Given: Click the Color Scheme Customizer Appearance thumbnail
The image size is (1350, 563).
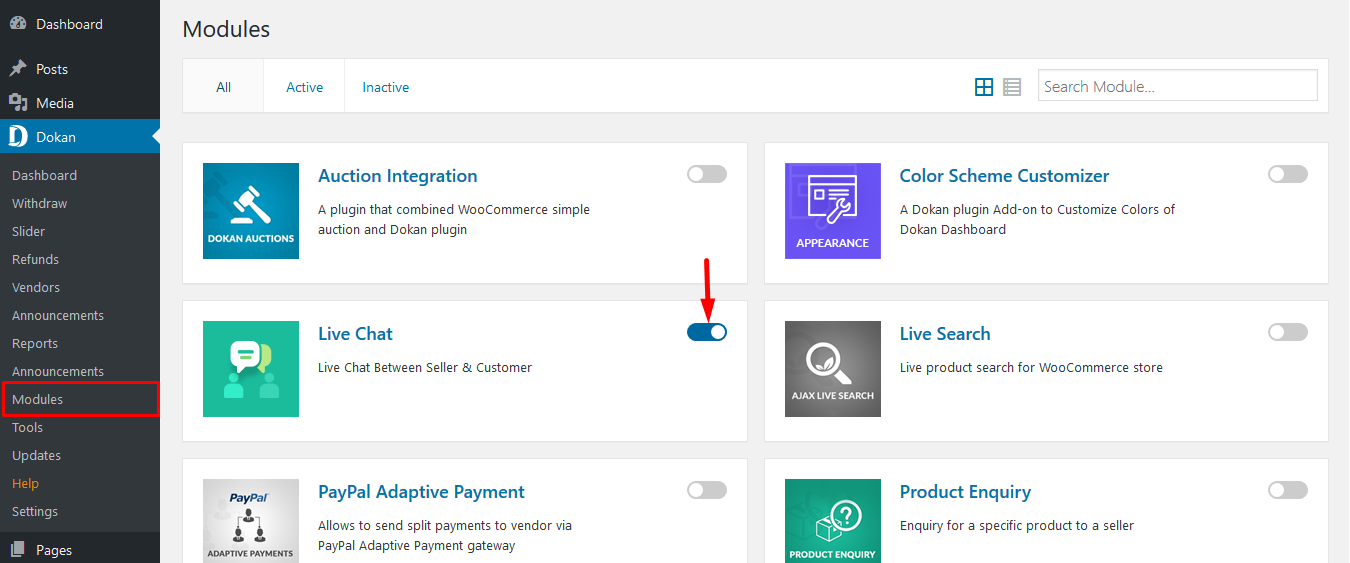Looking at the screenshot, I should pyautogui.click(x=833, y=211).
